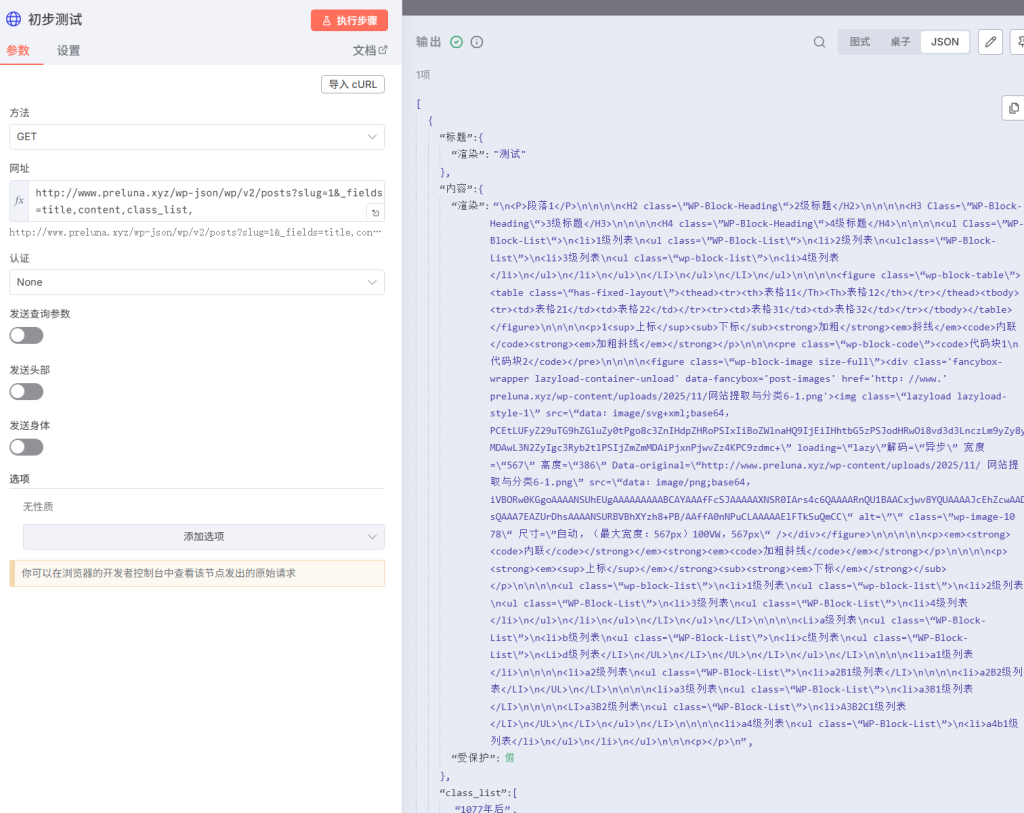The image size is (1024, 813).
Task: Click the 导入 cURL button
Action: click(352, 84)
